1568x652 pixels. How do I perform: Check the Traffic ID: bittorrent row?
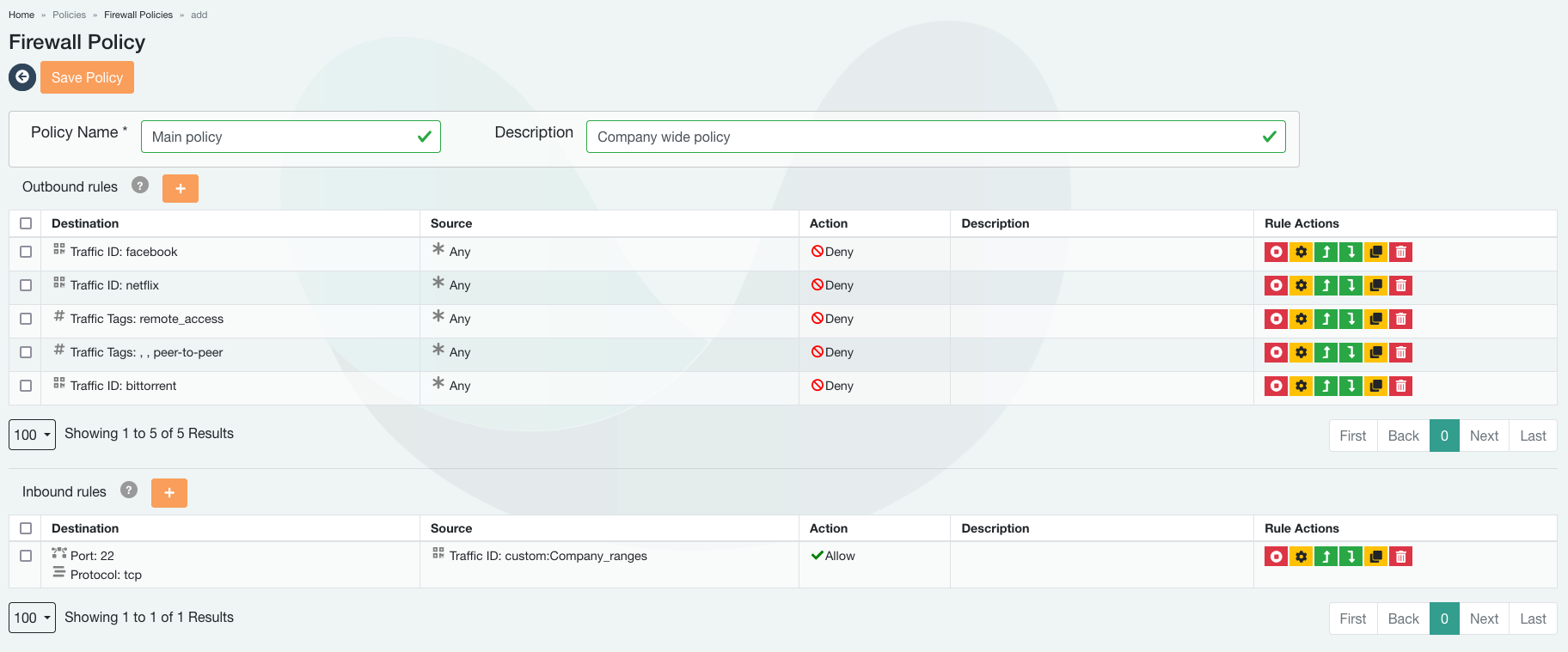[26, 386]
